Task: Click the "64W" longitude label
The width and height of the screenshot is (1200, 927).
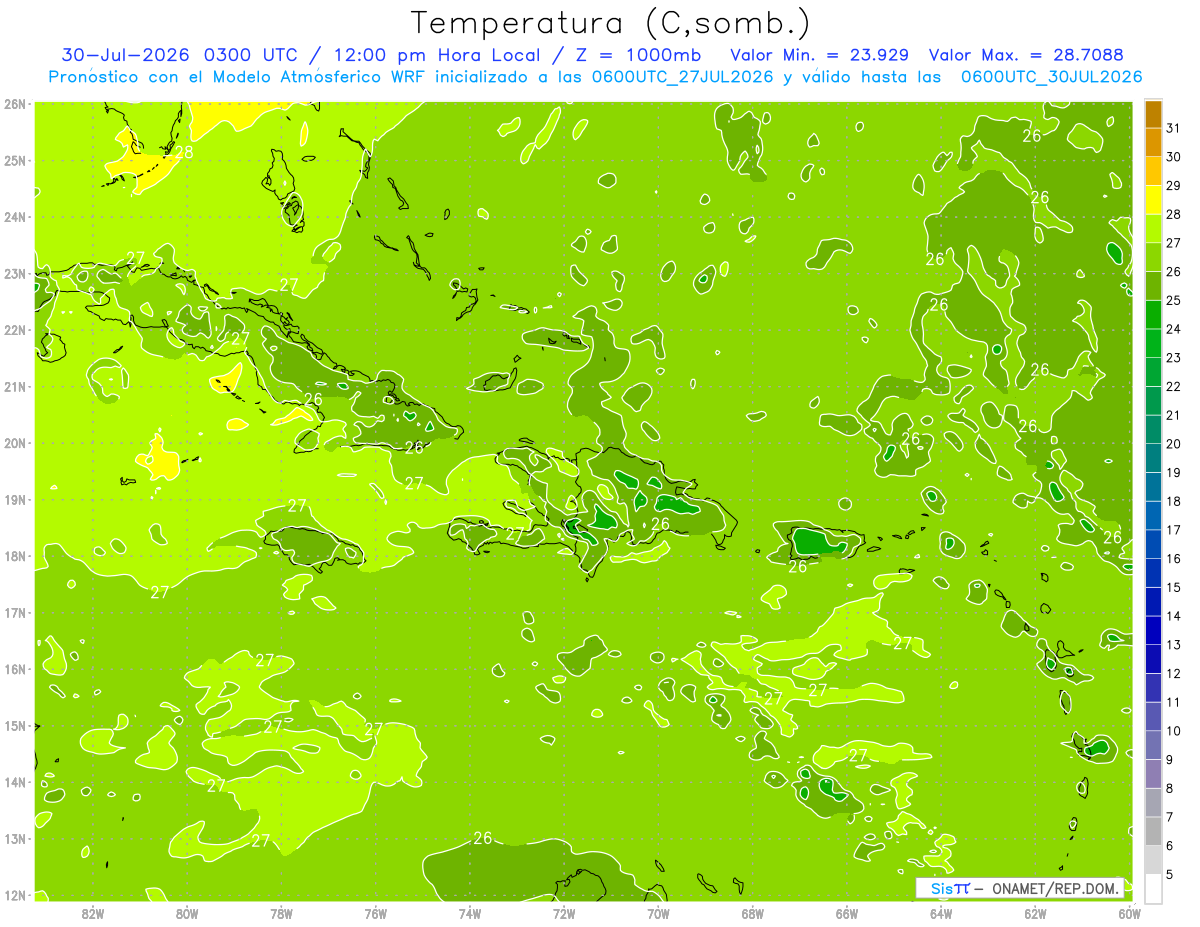Action: (940, 913)
